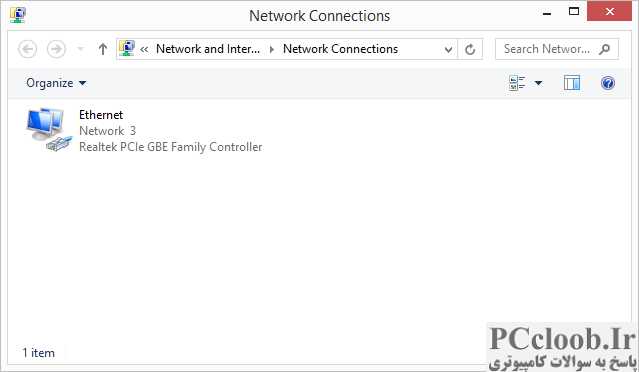Open the Organize menu
639x372 pixels.
click(56, 83)
